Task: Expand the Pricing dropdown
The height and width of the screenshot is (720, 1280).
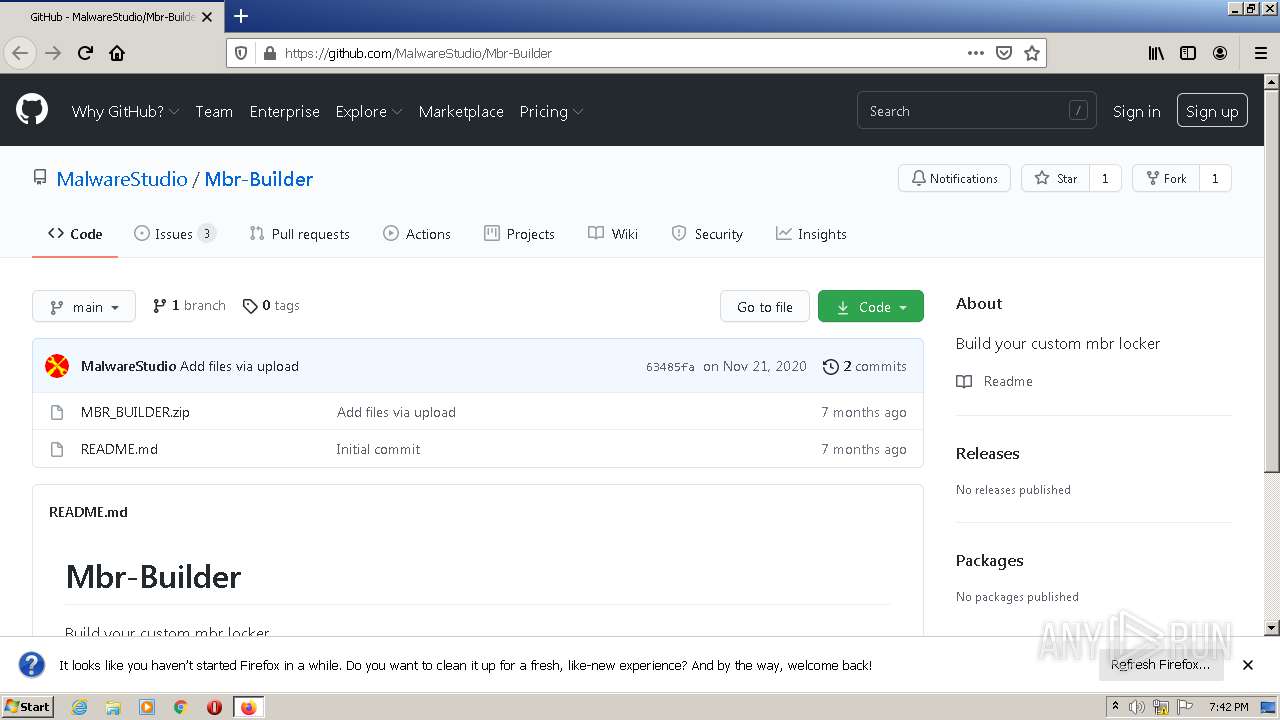Action: (x=551, y=111)
